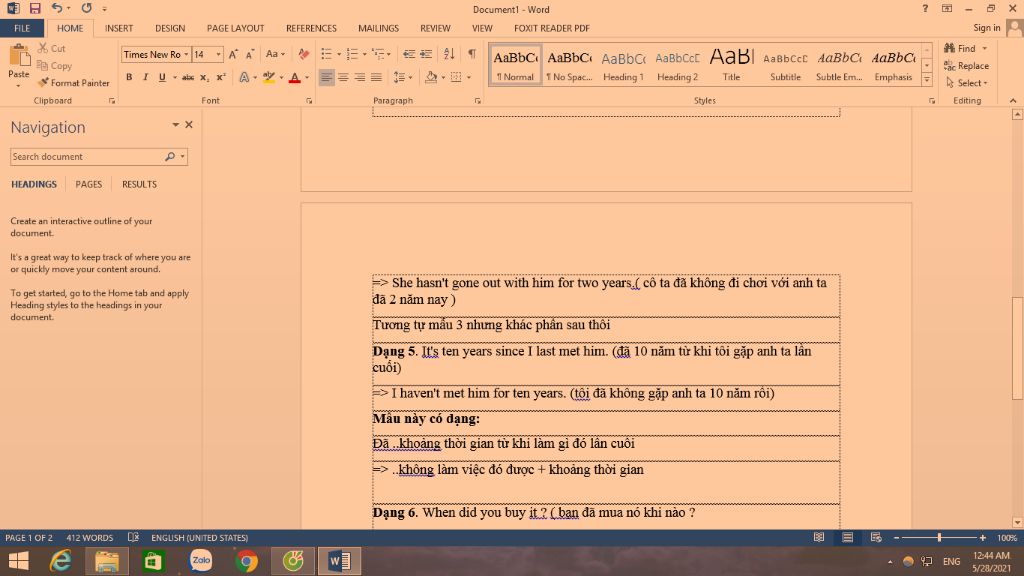Open line and paragraph spacing options
Screen dimensions: 1024x576
point(402,77)
